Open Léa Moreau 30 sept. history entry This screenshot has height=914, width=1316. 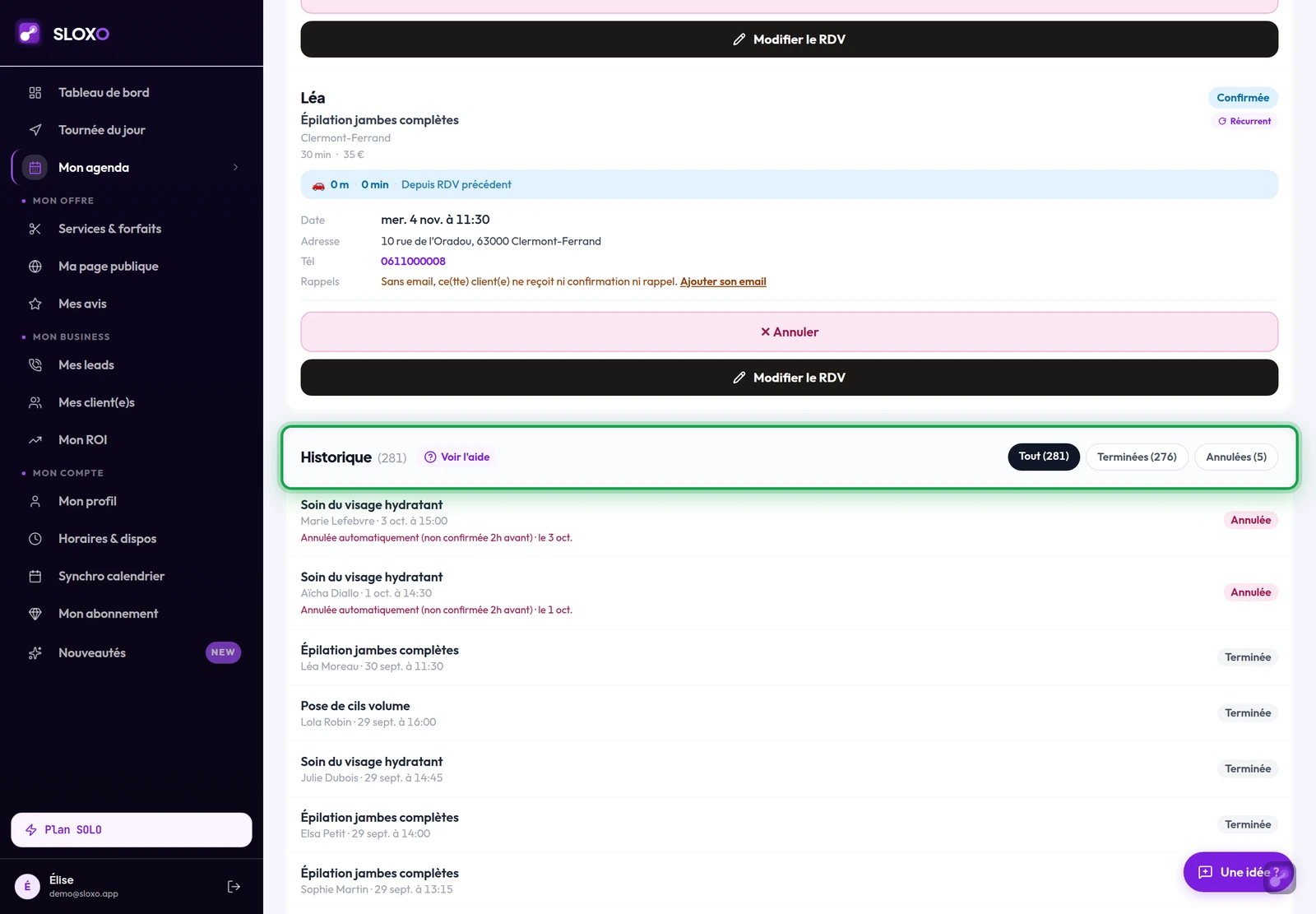(789, 657)
